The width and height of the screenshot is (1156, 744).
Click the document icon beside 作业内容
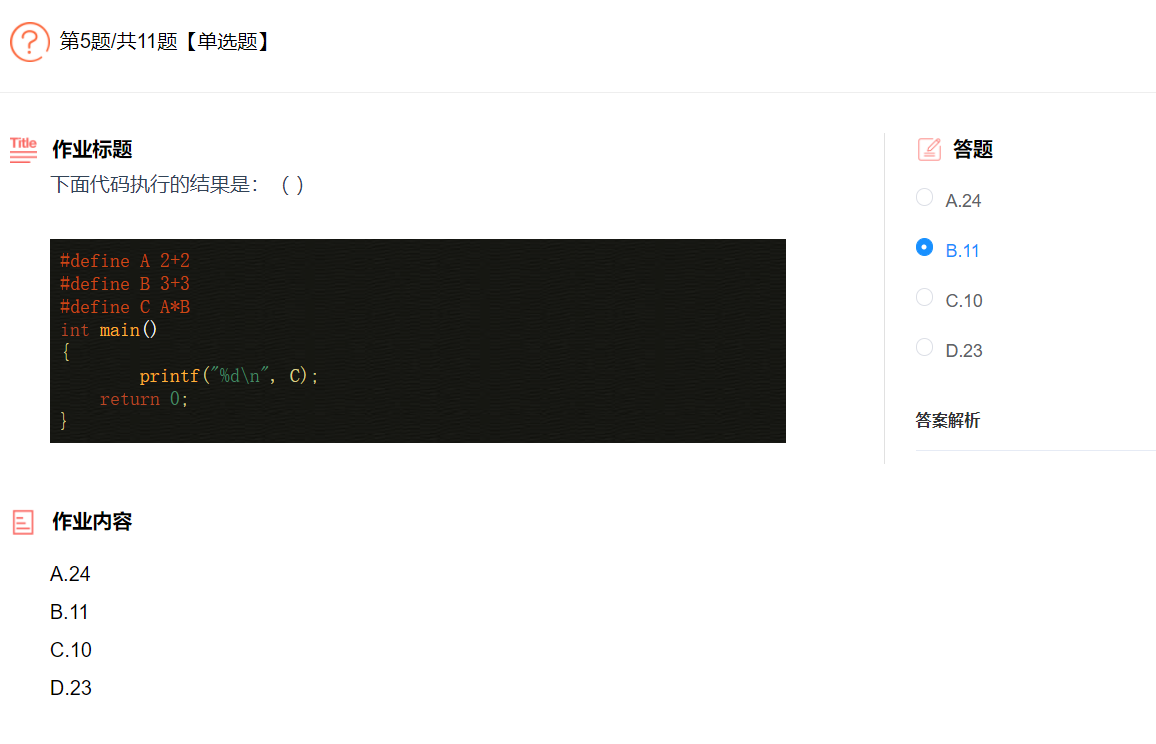coord(23,522)
